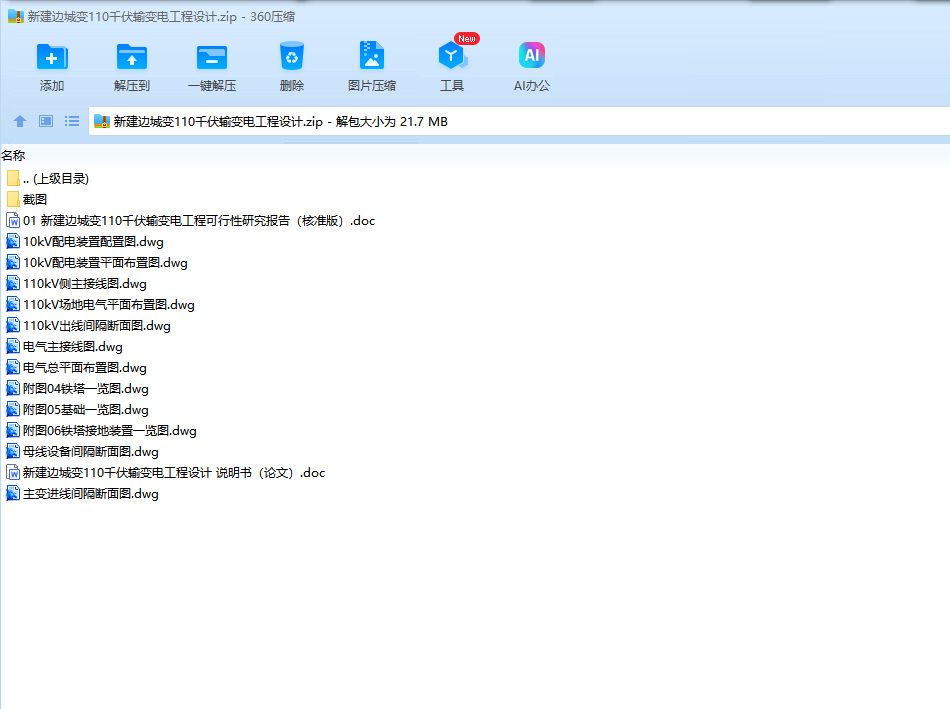Screen dimensions: 950x709
Task: Select 110kV侧主接线图.dwg file
Action: coord(76,284)
